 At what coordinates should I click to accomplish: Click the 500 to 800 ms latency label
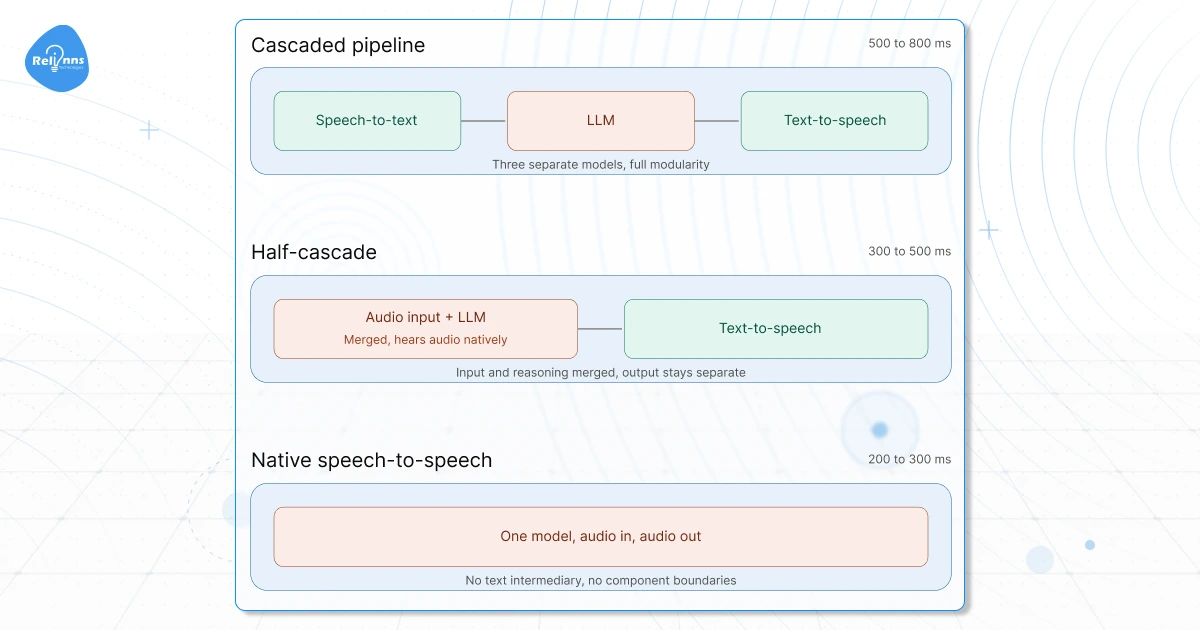[x=910, y=43]
